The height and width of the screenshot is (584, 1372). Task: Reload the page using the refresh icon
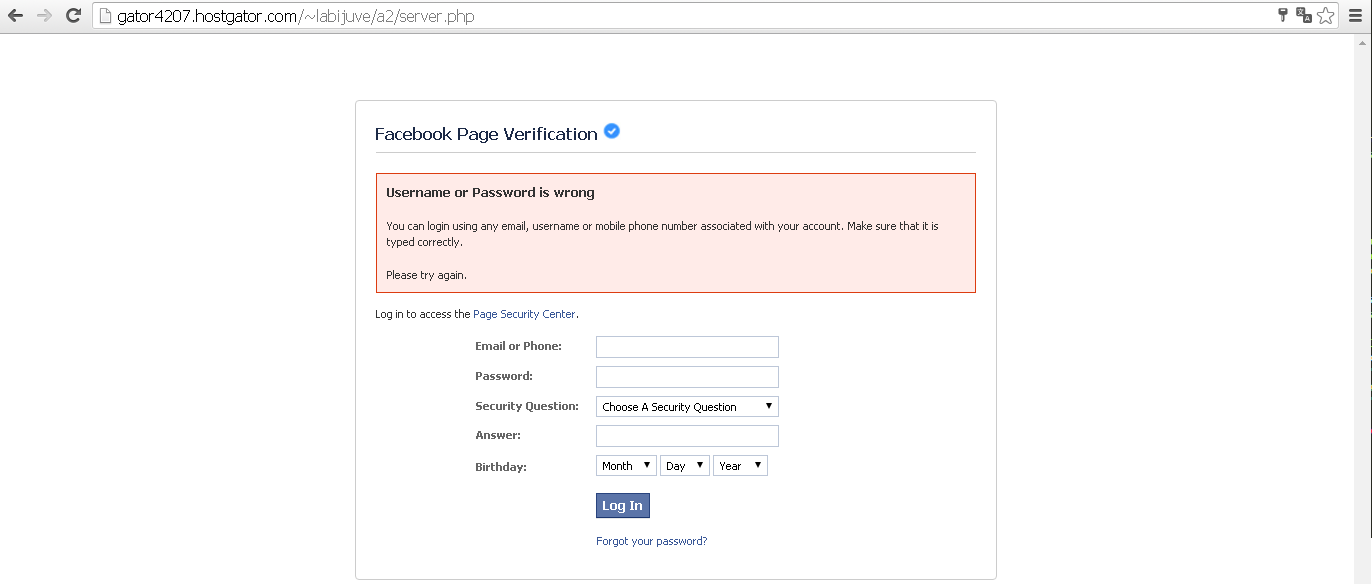[71, 15]
